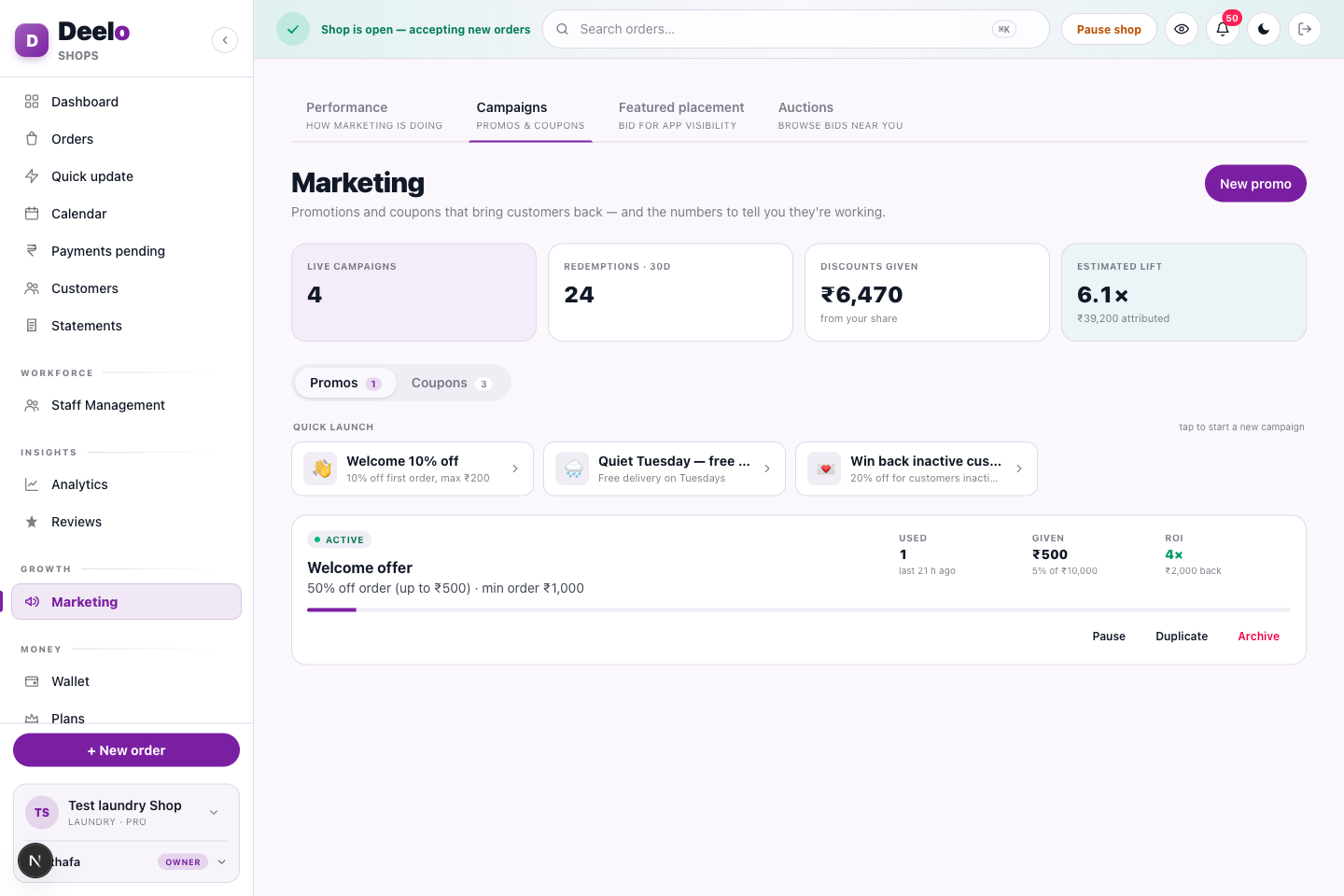Switch to the Coupons segment
The width and height of the screenshot is (1344, 896).
(x=451, y=383)
